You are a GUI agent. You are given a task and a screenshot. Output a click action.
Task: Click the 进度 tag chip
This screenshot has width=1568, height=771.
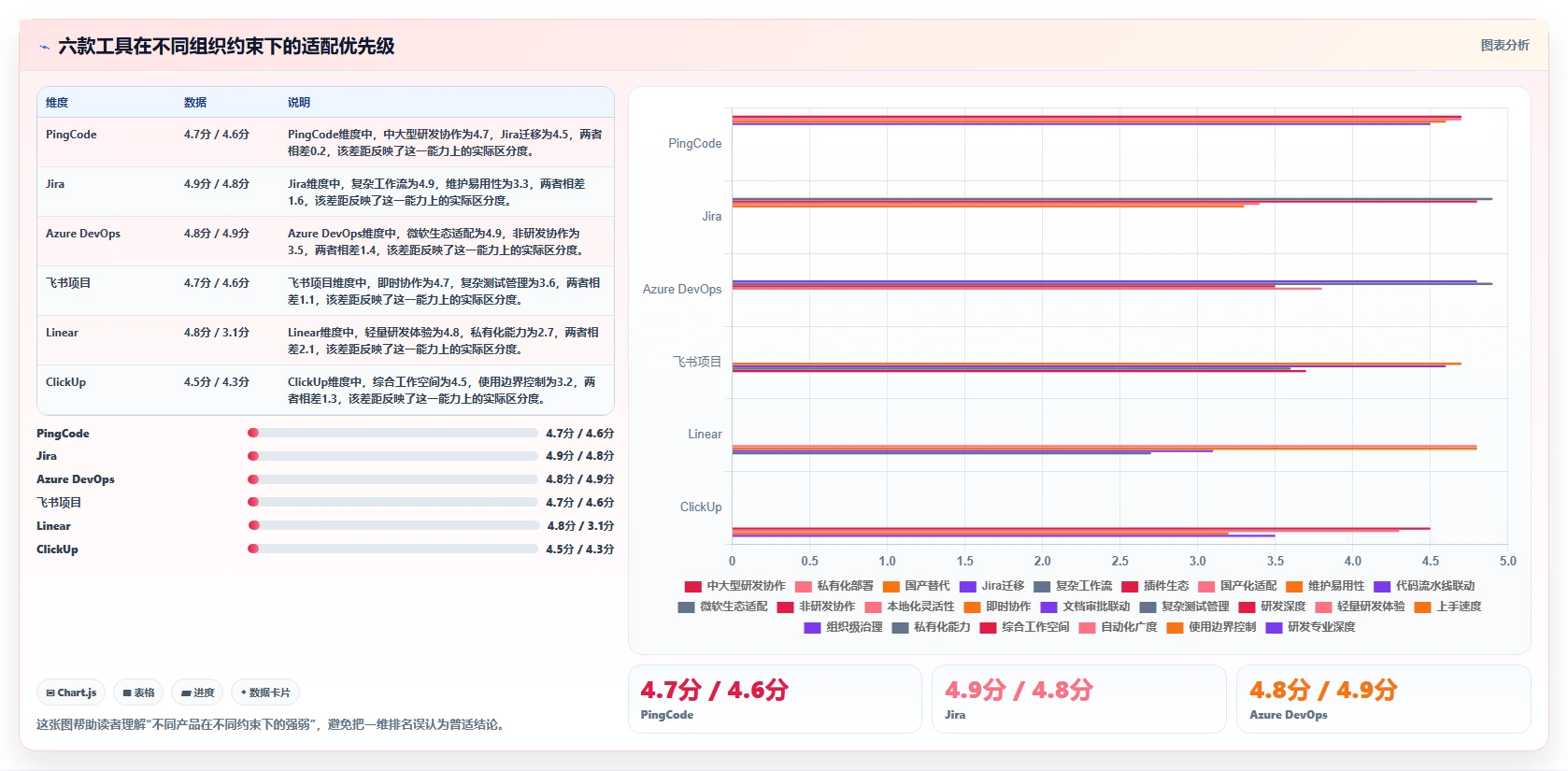point(197,692)
